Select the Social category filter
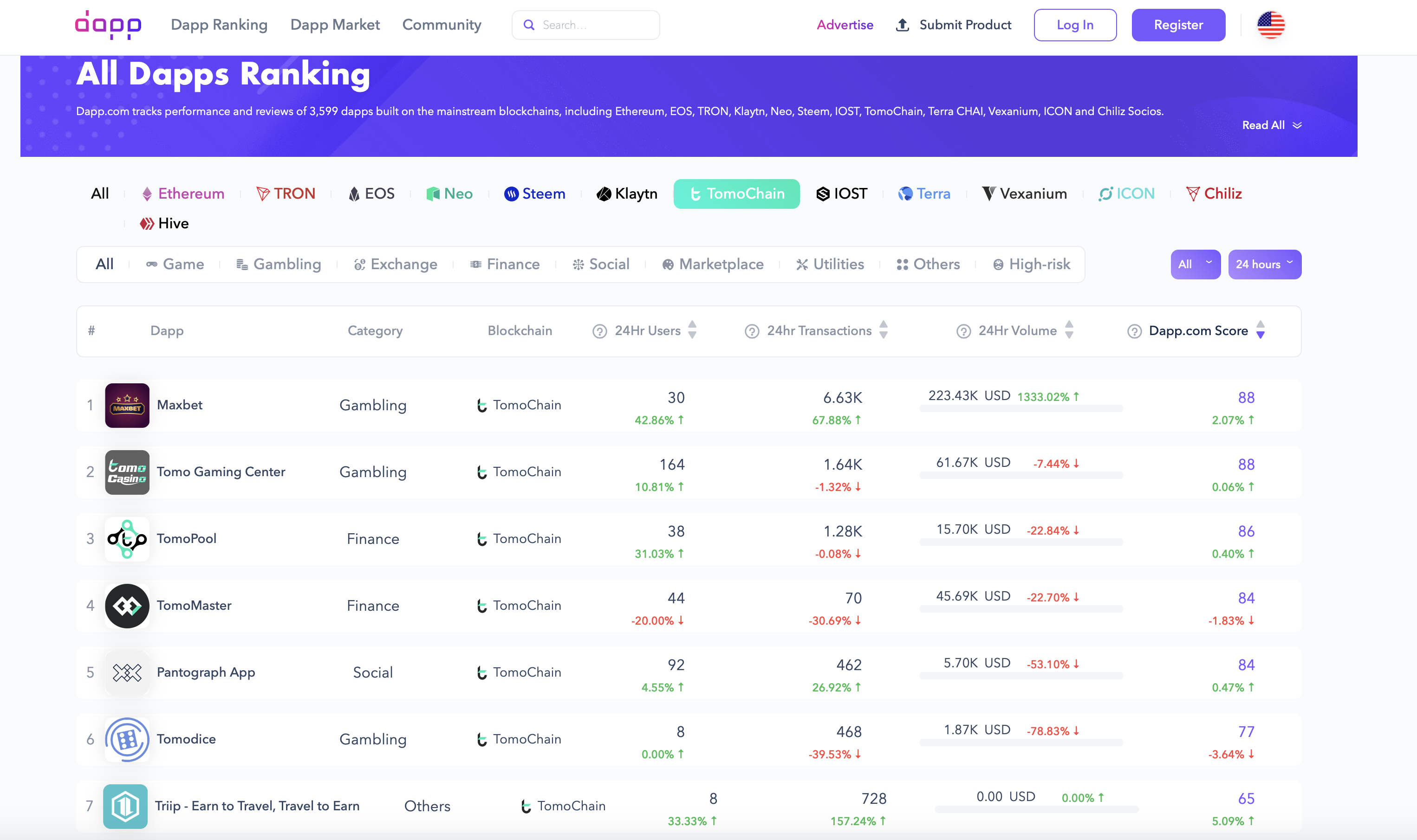 (x=601, y=265)
